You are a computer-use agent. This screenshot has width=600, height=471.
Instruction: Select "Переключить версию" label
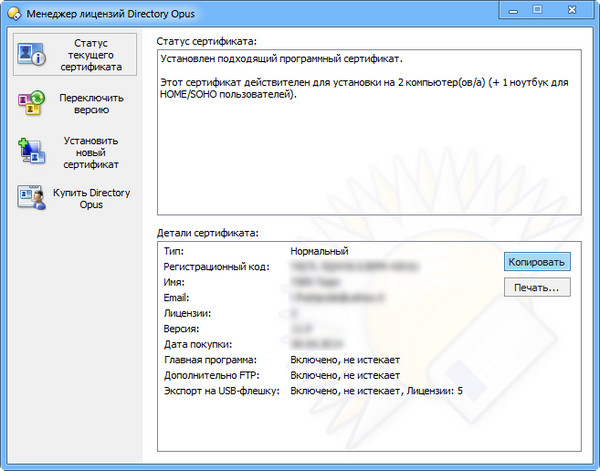(91, 104)
